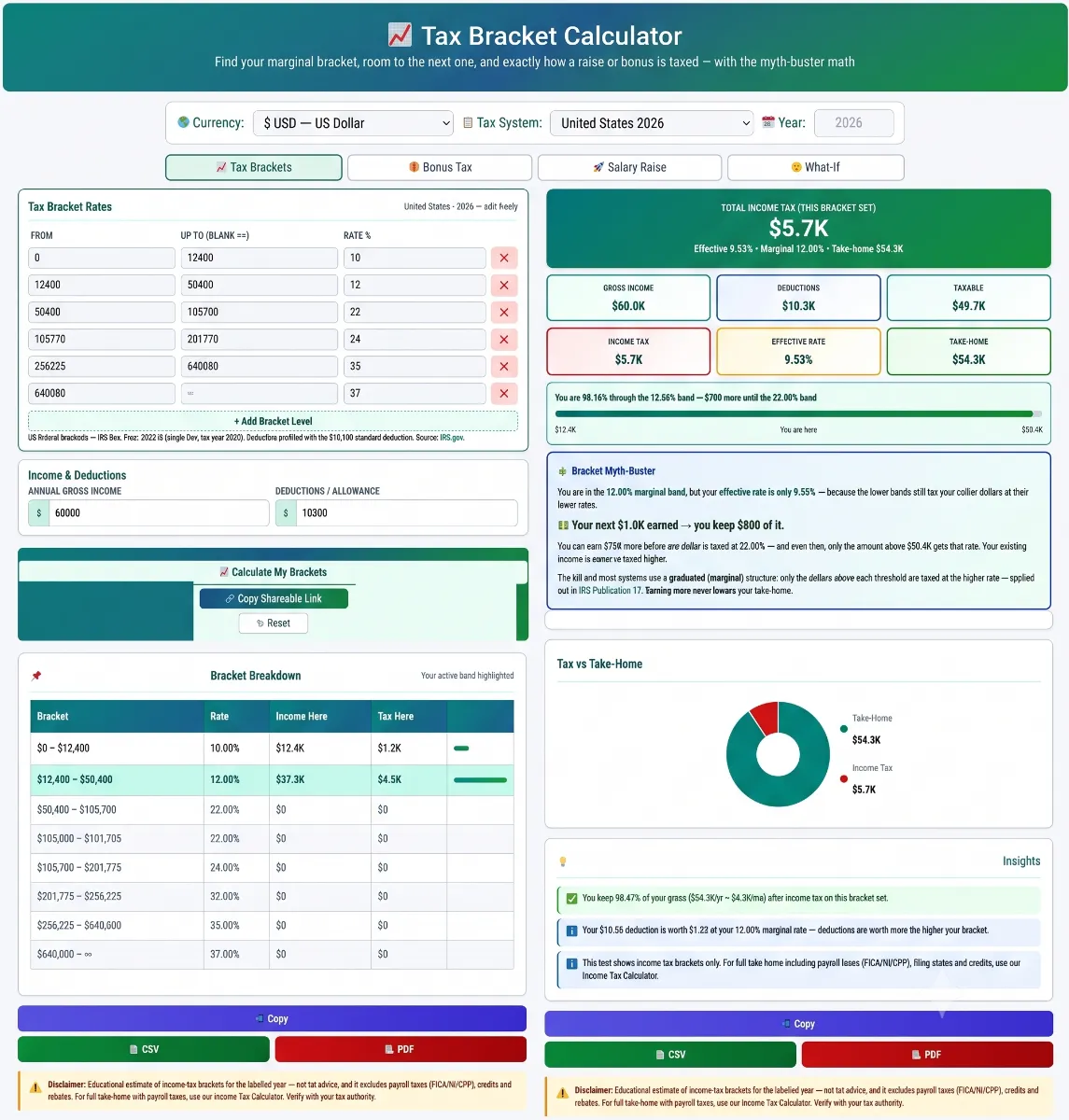Screen dimensions: 1069x1120
Task: Focus the Year field showing 2026
Action: [x=854, y=123]
